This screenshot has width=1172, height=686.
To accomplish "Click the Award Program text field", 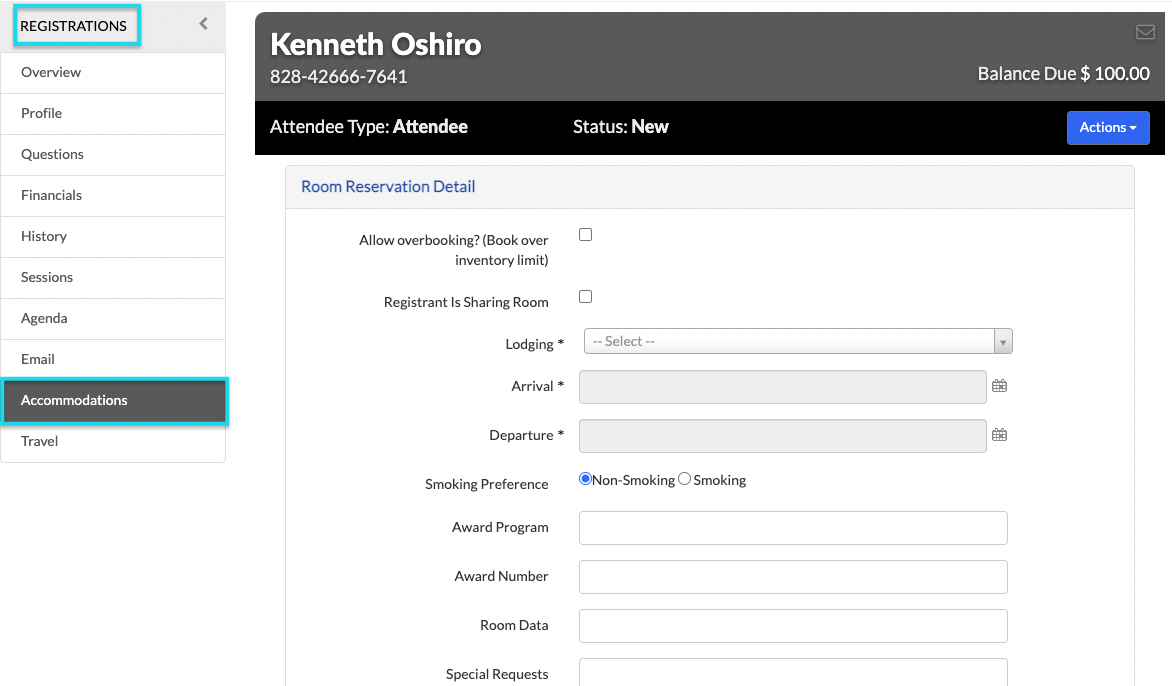I will 793,528.
